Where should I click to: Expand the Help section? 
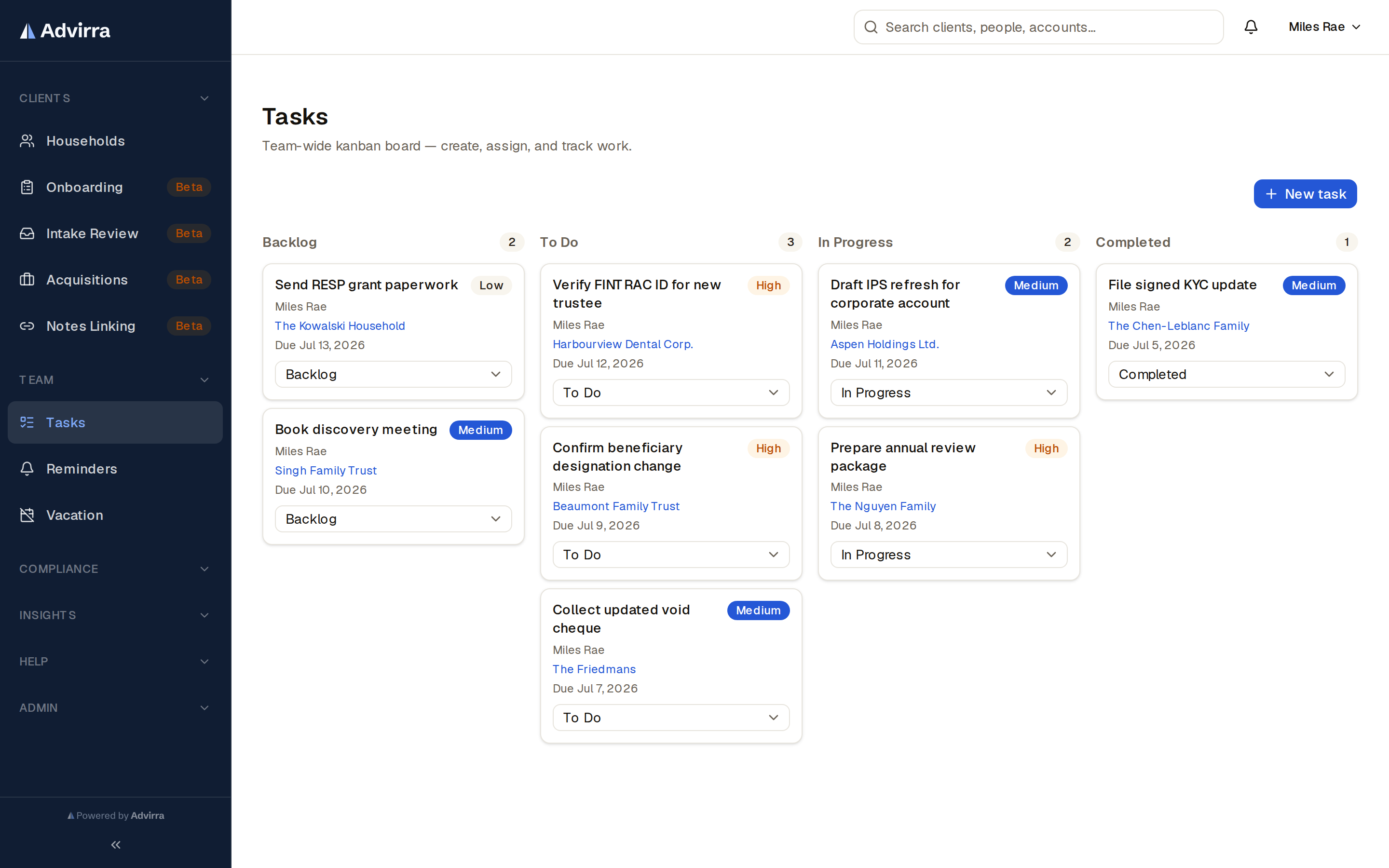point(115,661)
